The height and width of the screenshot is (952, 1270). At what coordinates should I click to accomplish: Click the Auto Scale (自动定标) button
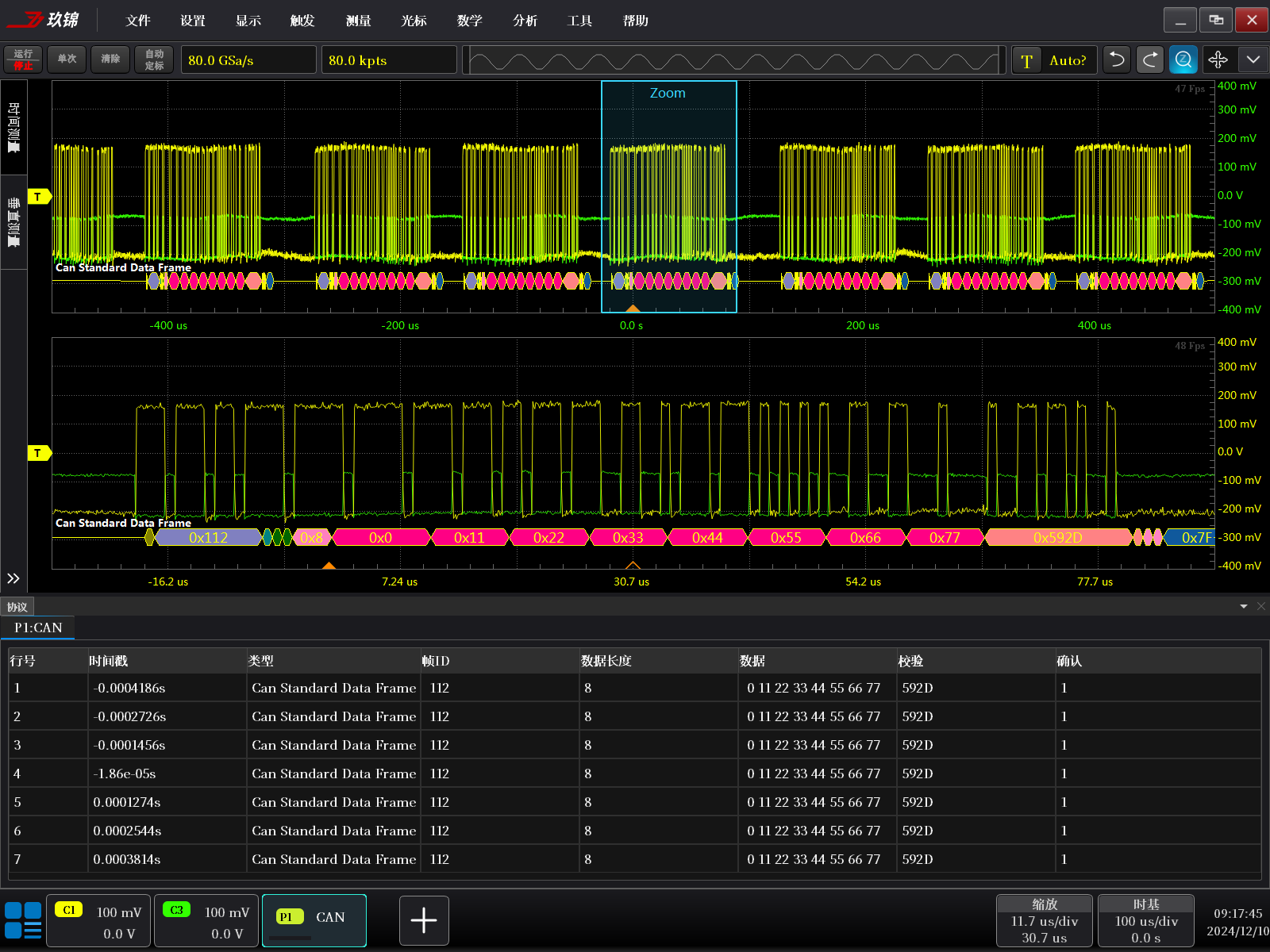pyautogui.click(x=154, y=59)
